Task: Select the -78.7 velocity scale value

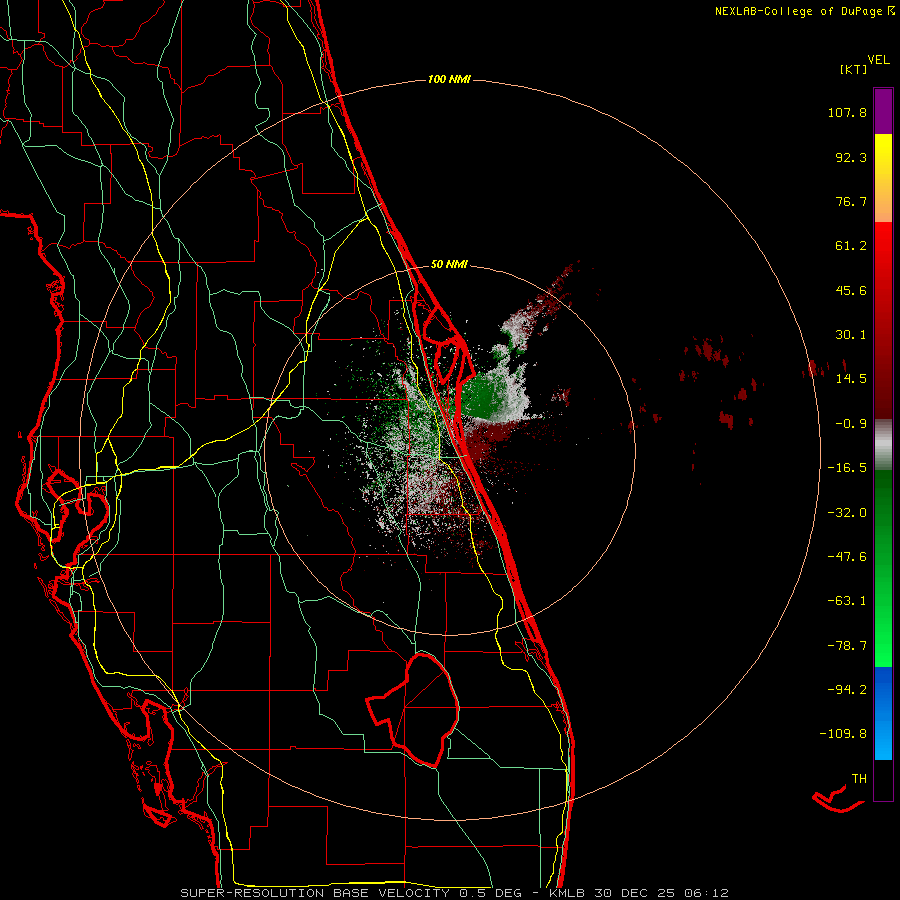Action: coord(847,646)
